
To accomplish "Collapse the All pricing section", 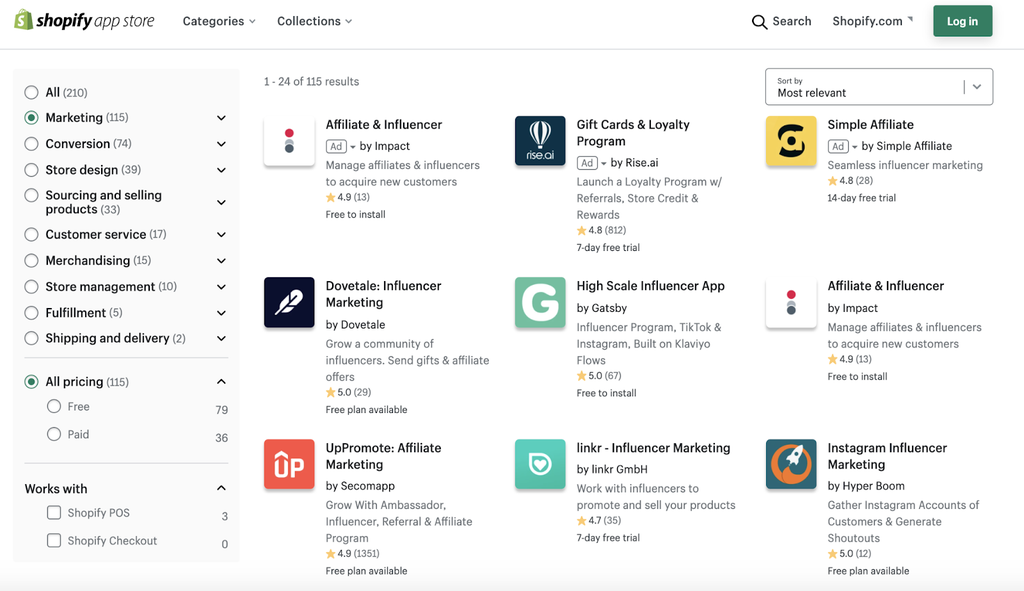I will pyautogui.click(x=221, y=381).
